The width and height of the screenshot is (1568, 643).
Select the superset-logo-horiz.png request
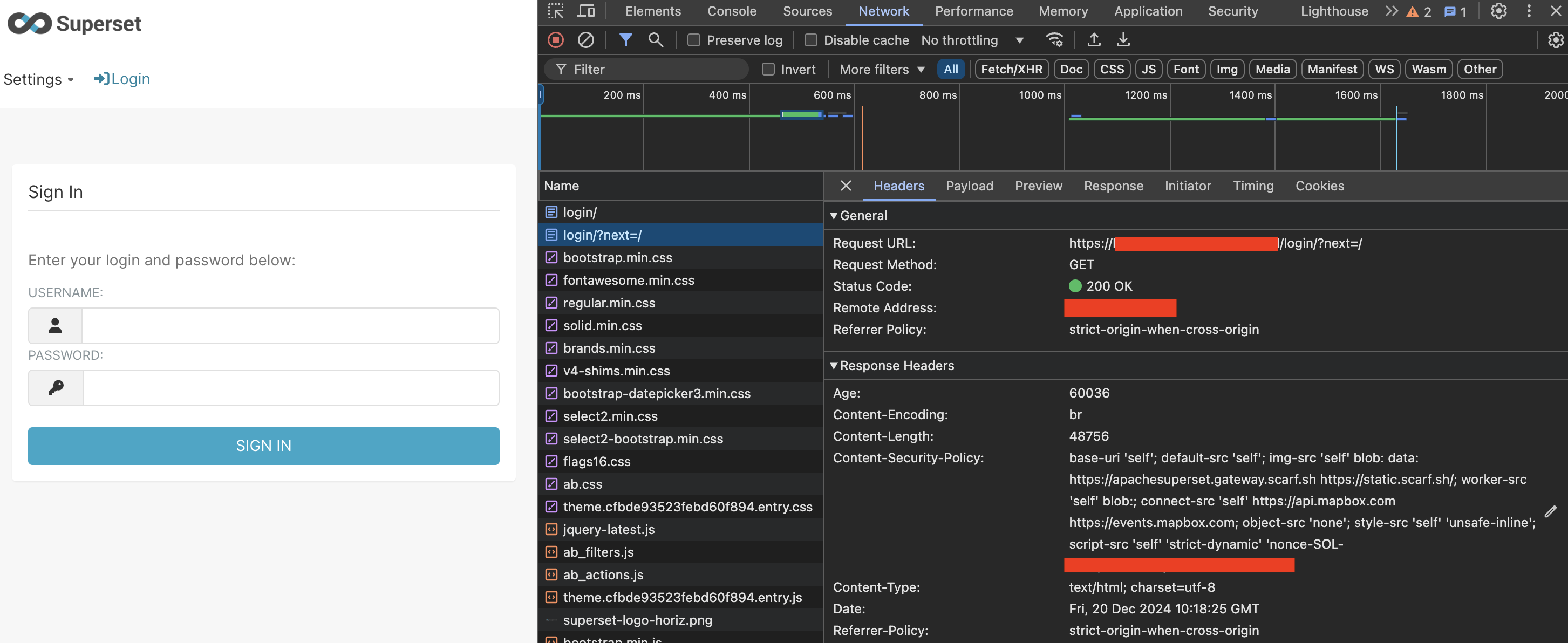tap(680, 620)
